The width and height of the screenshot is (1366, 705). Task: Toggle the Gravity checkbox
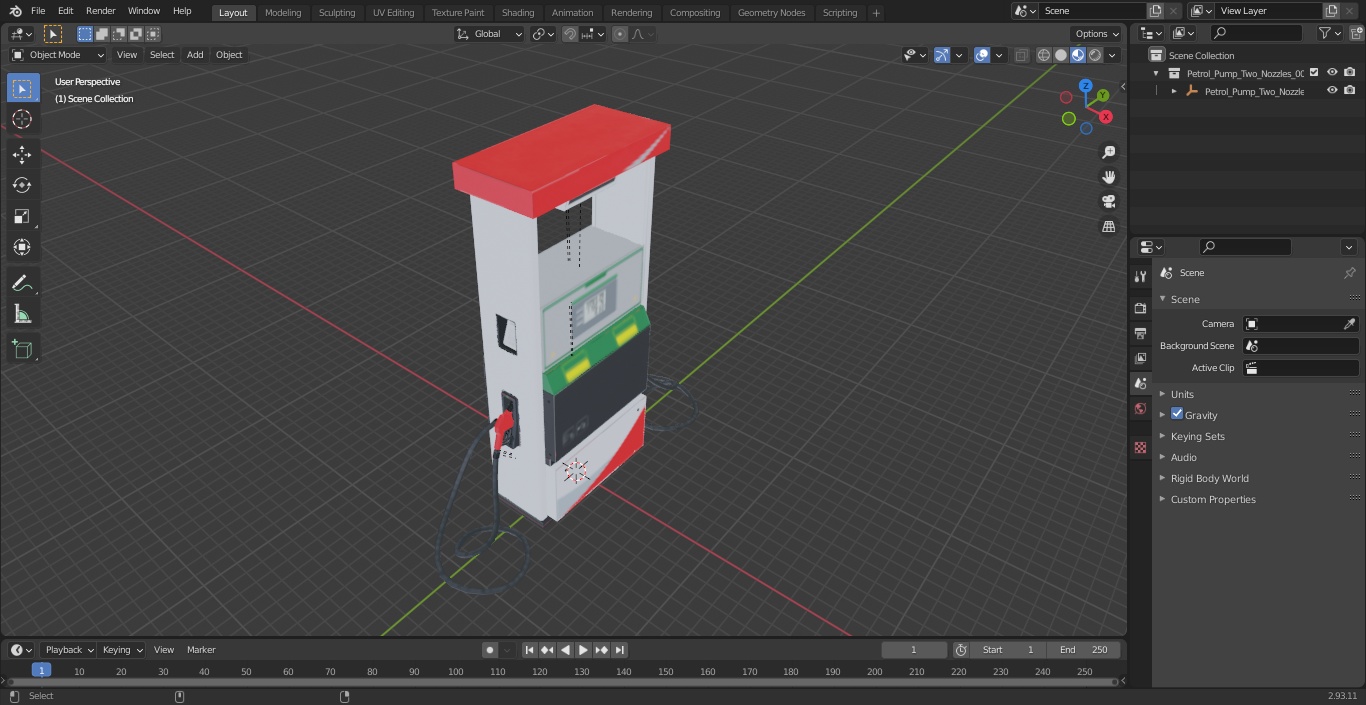1177,414
